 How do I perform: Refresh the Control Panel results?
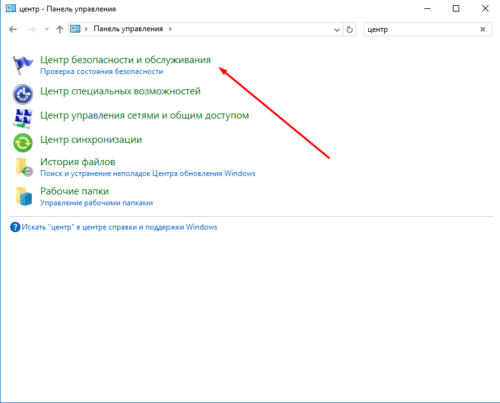349,29
